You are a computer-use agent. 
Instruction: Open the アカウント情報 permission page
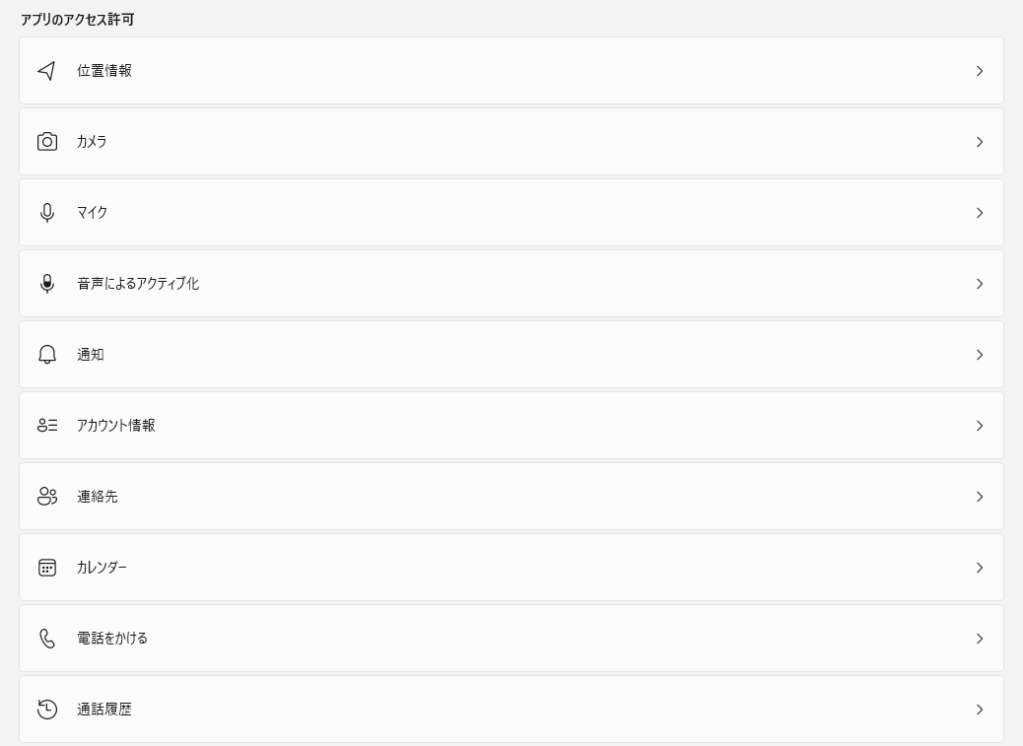click(x=116, y=426)
